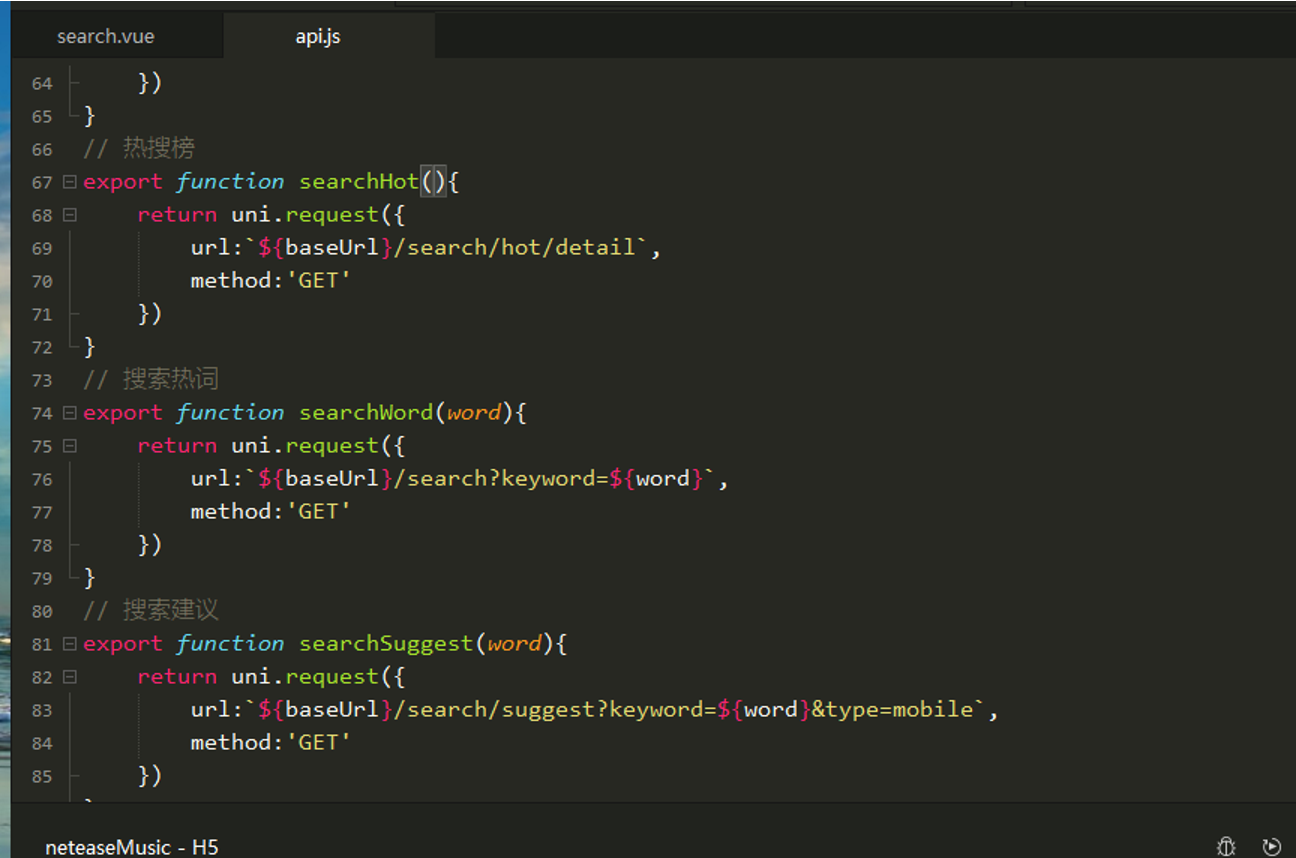The height and width of the screenshot is (858, 1296).
Task: Click the export keyword on line 74
Action: [x=123, y=413]
